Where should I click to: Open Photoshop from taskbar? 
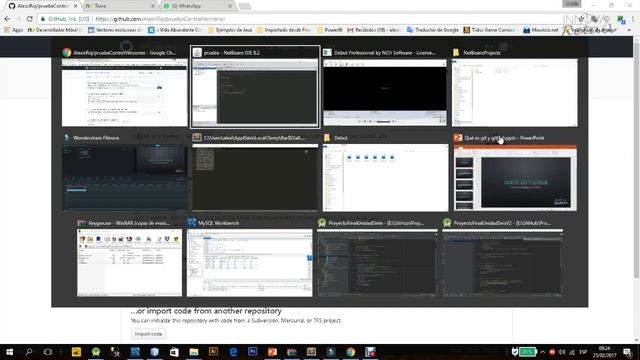[253, 352]
